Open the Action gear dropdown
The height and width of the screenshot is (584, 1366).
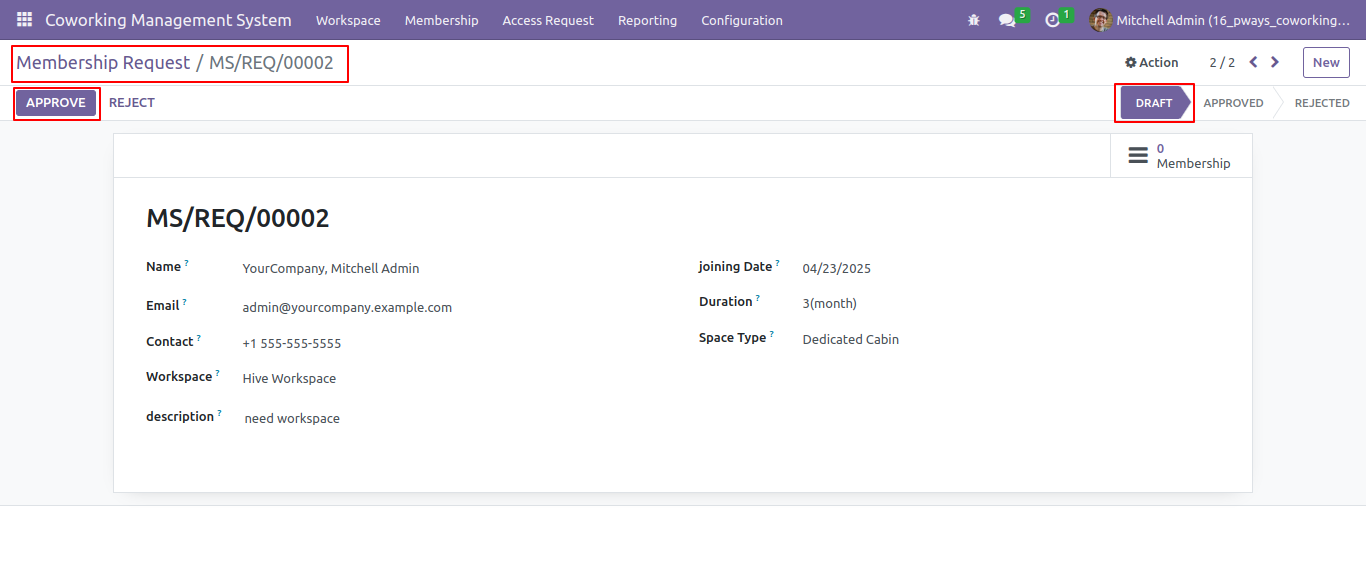(x=1152, y=62)
